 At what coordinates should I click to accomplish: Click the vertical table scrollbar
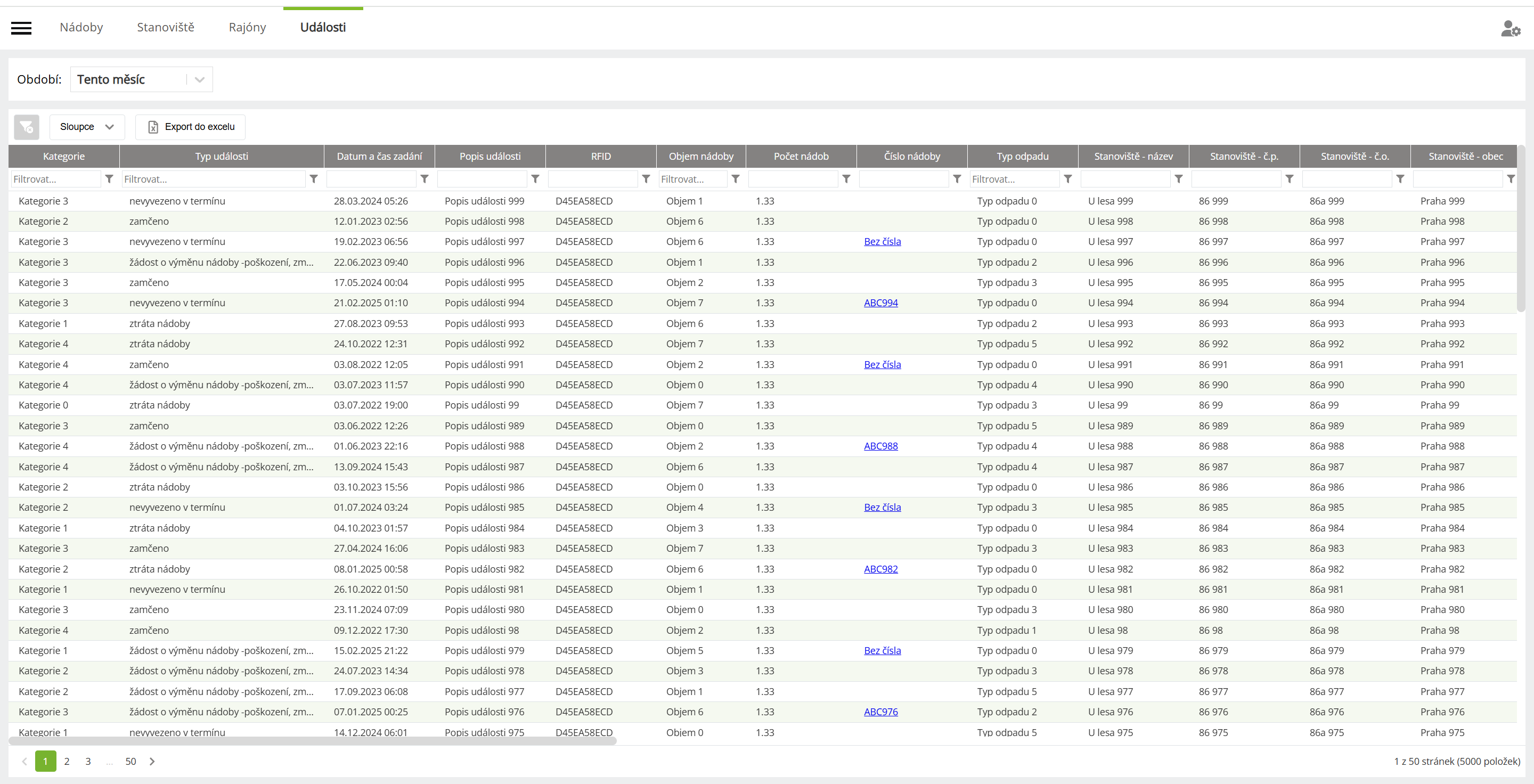tap(1522, 228)
